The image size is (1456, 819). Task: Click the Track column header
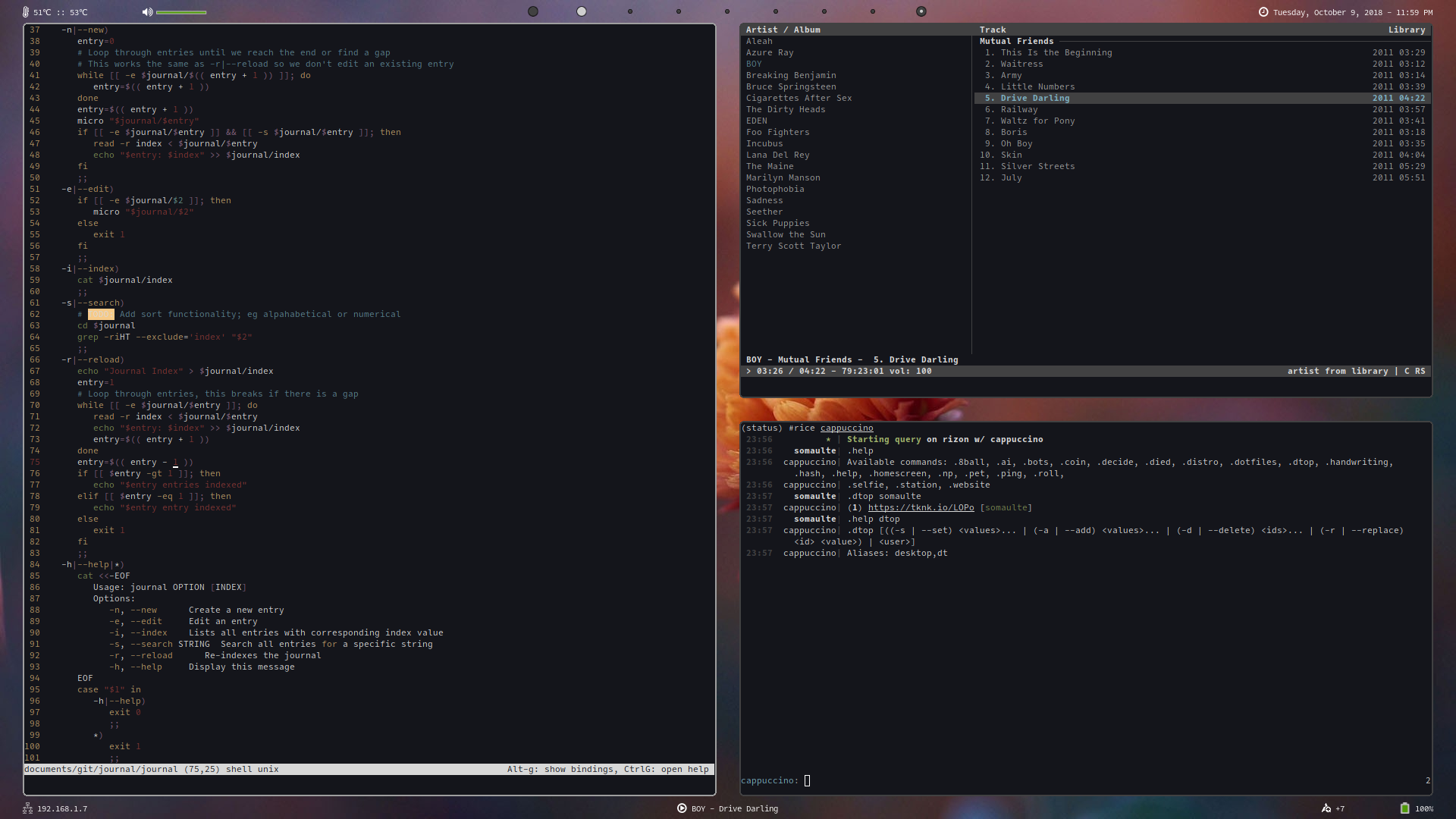click(x=993, y=30)
